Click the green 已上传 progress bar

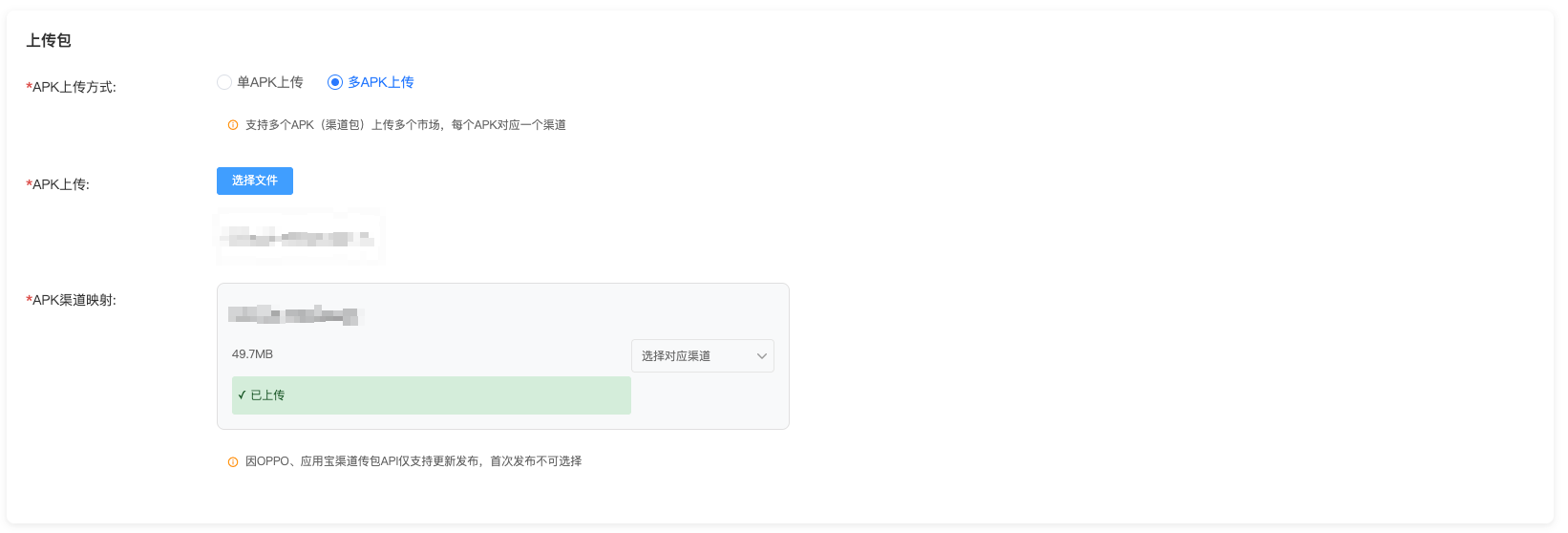(431, 395)
